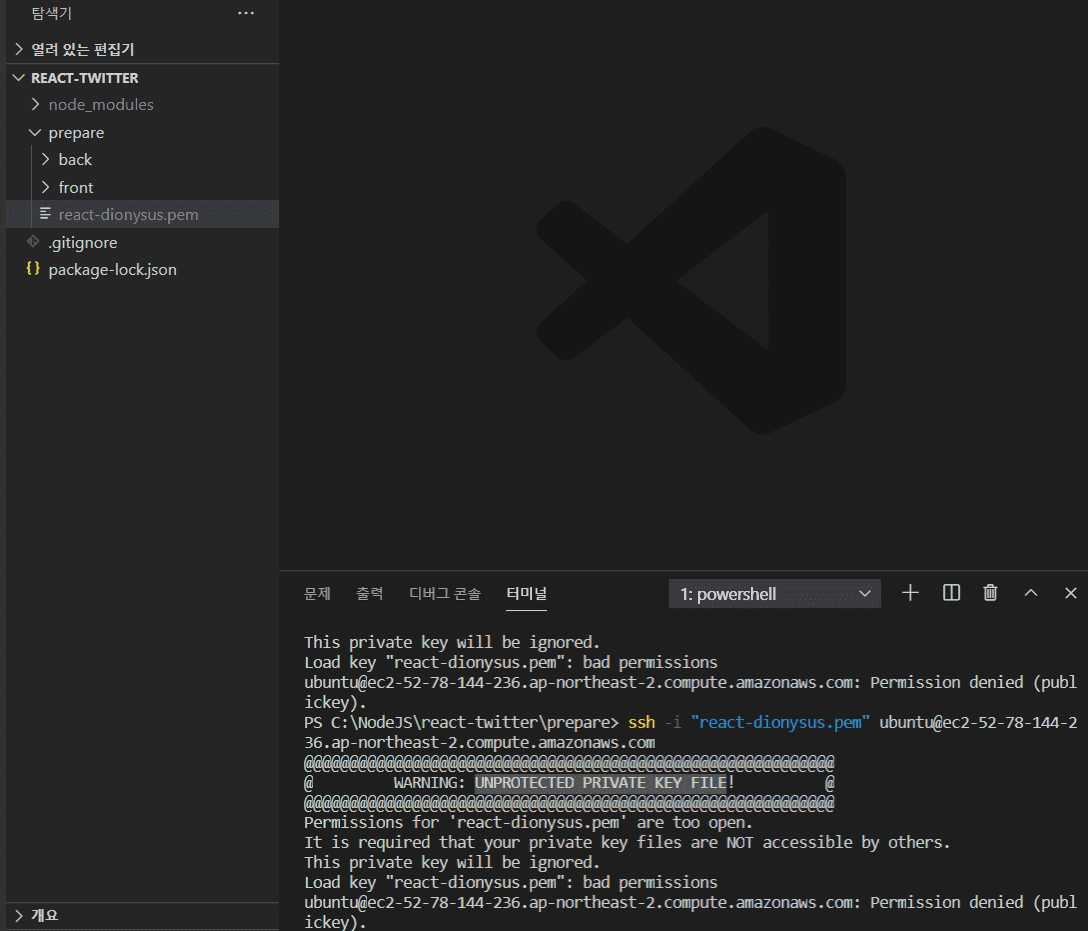Select the 터미널 tab
The height and width of the screenshot is (931, 1088).
tap(527, 594)
